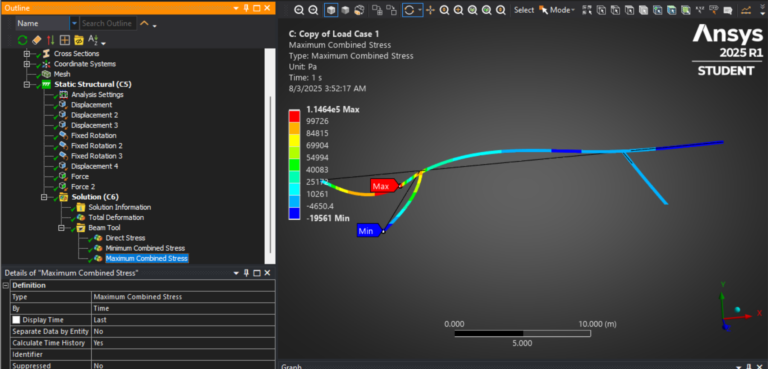
Task: Click the Type value Maximum Combined Stress
Action: click(183, 297)
